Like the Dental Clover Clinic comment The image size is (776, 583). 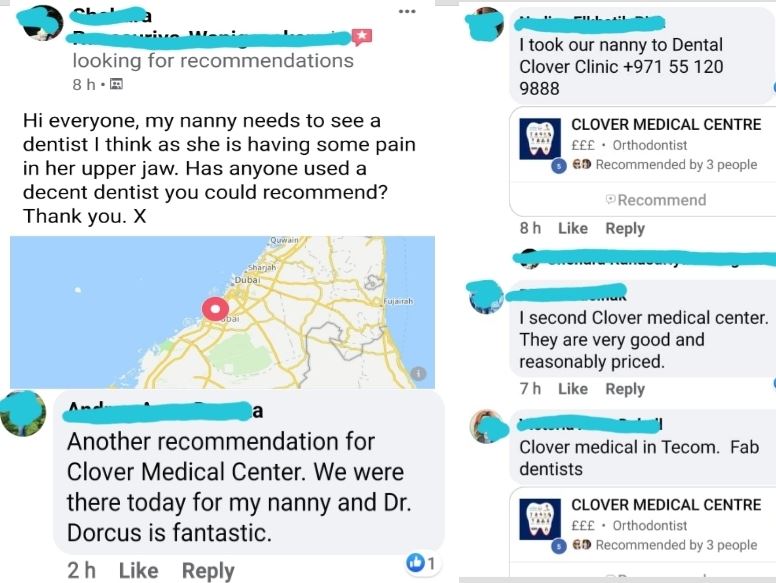pos(573,228)
